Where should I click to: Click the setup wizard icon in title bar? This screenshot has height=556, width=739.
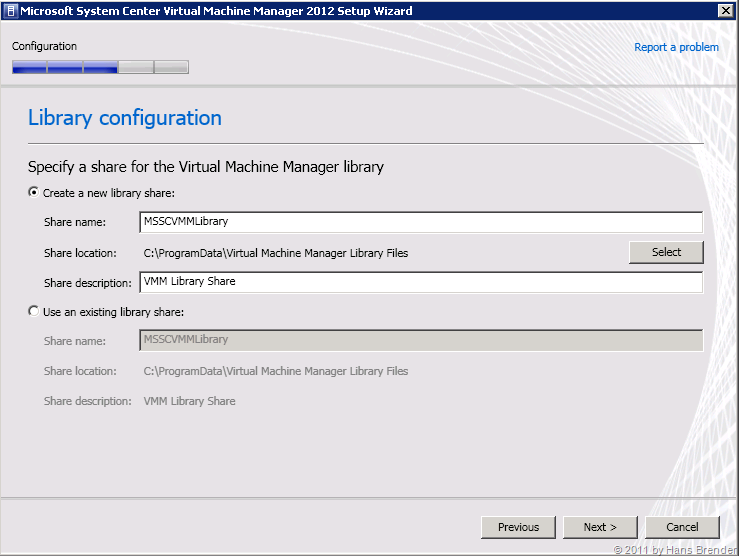pos(10,10)
